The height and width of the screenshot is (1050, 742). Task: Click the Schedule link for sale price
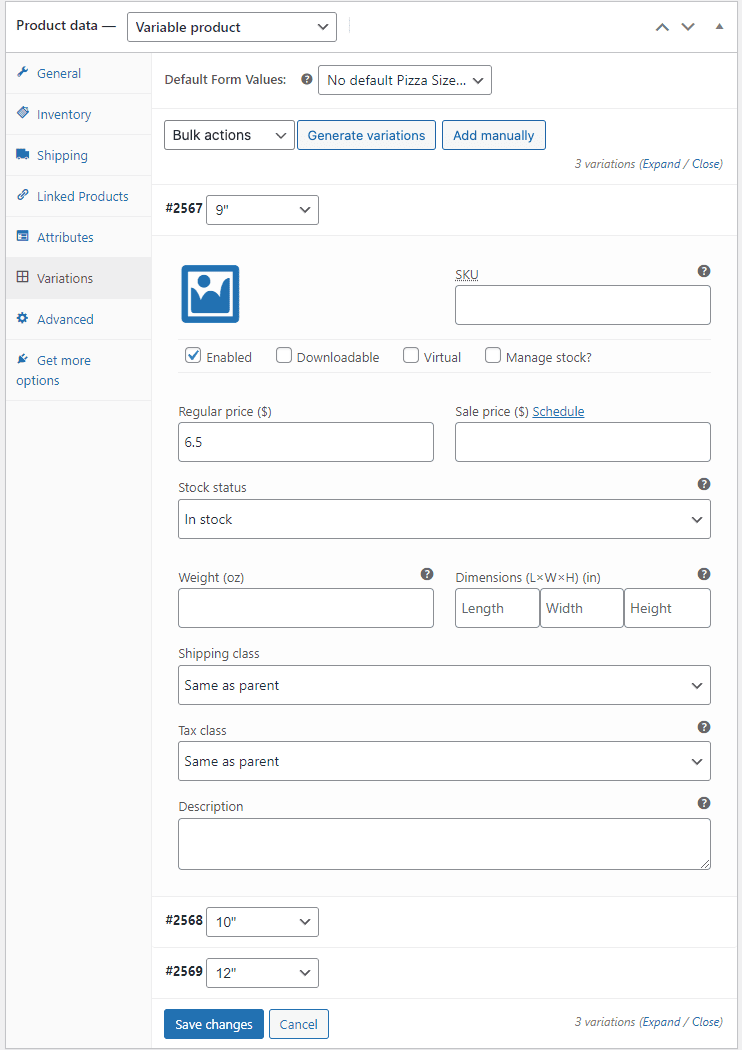558,411
